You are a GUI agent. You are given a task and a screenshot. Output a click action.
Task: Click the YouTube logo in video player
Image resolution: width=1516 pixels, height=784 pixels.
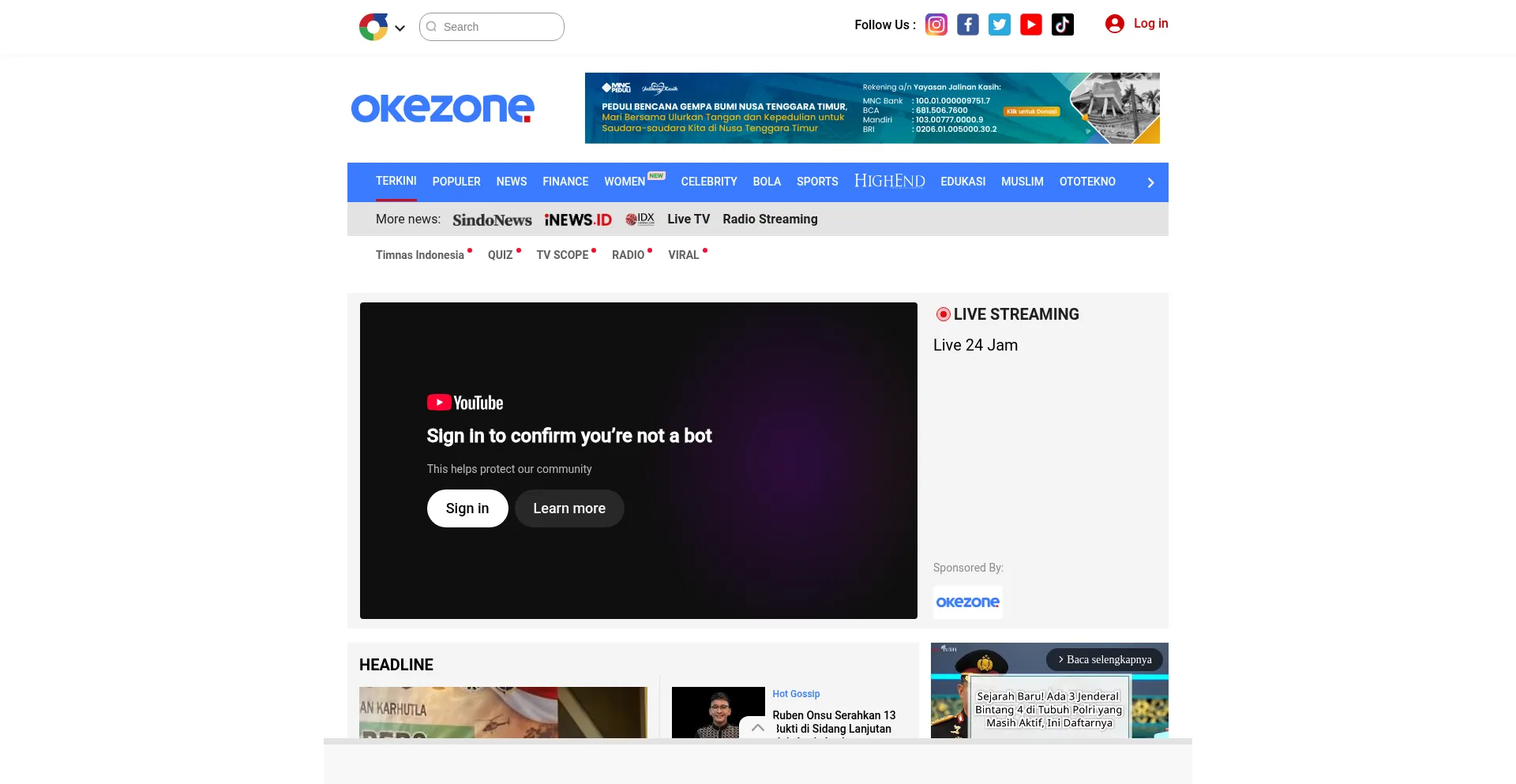click(x=465, y=403)
